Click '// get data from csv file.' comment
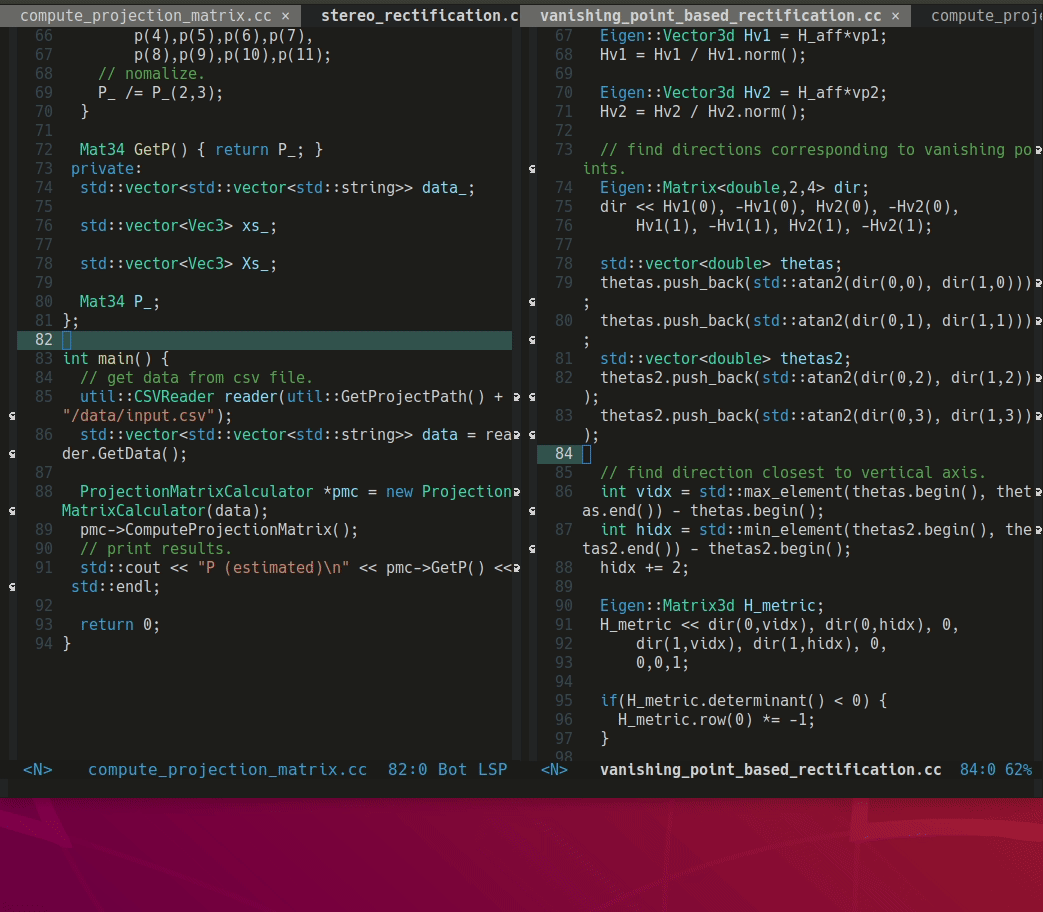The image size is (1043, 912). point(196,378)
